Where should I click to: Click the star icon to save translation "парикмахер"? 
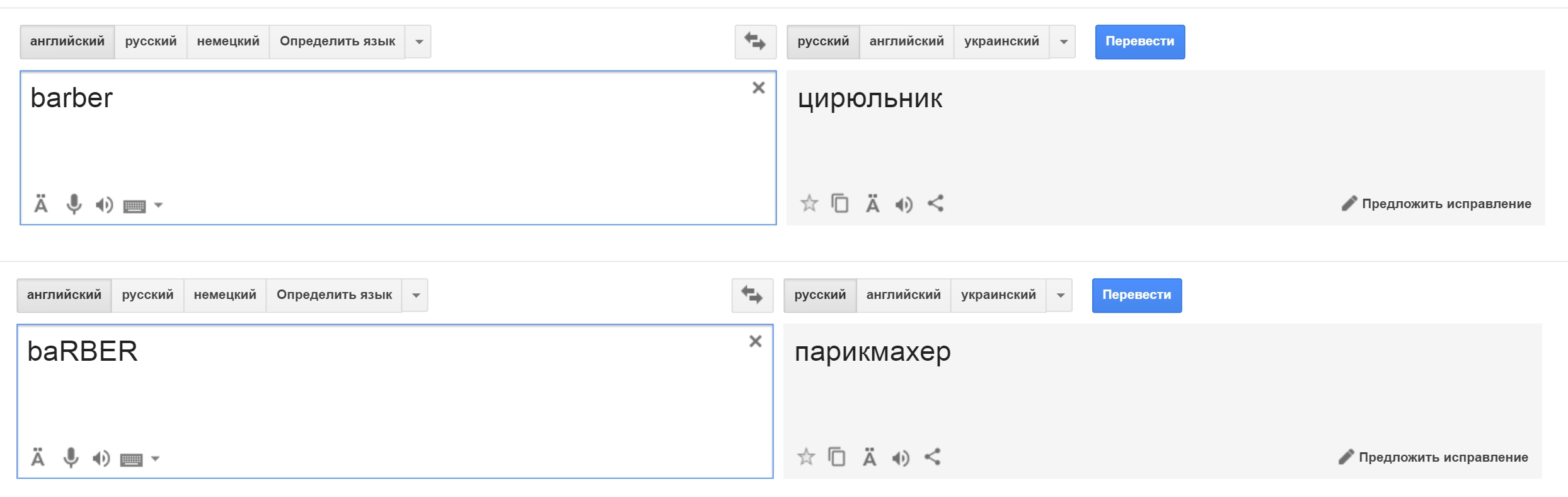point(805,458)
